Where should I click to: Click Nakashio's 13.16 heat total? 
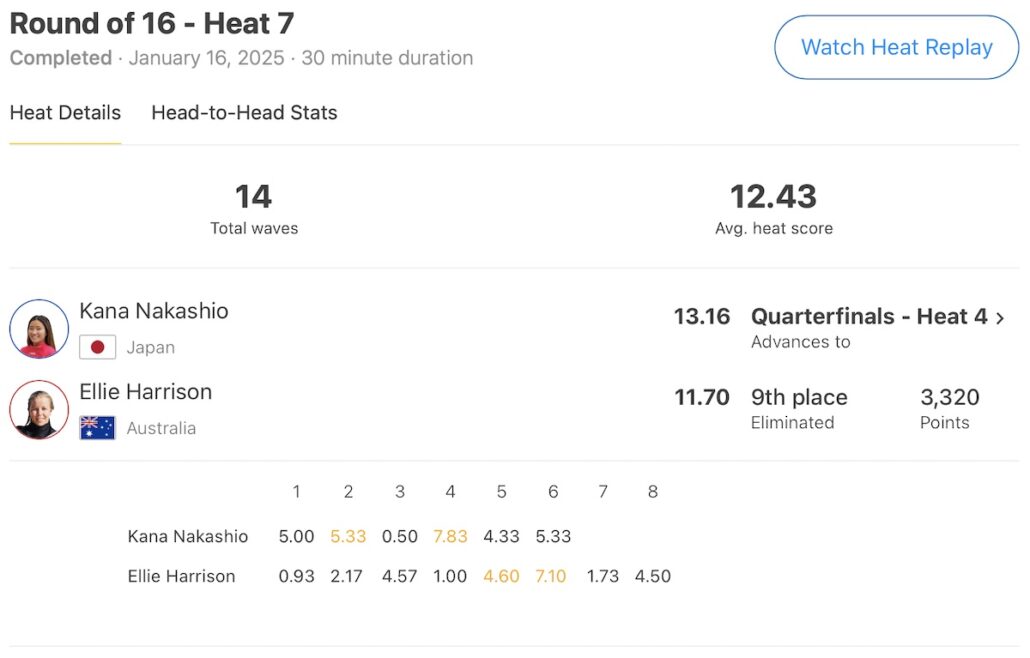702,317
